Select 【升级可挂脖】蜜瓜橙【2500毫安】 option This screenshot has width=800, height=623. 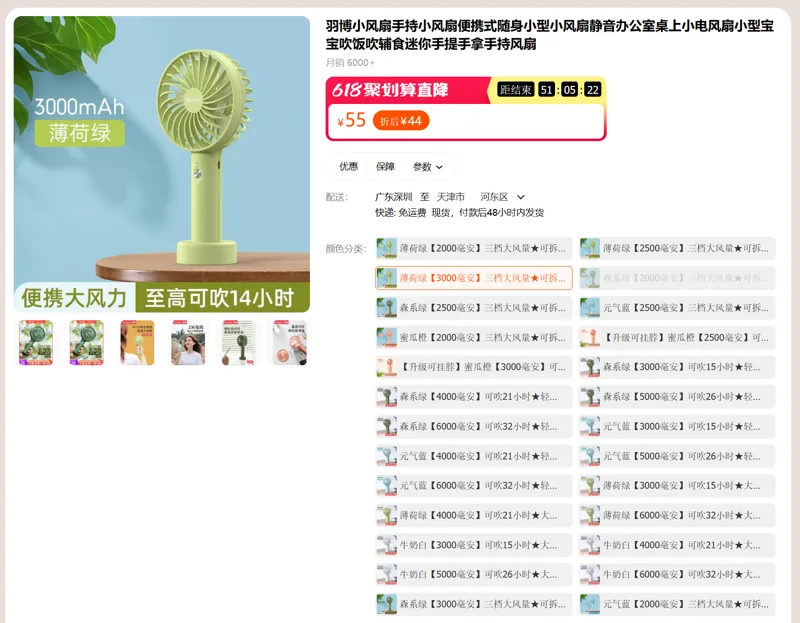[678, 337]
